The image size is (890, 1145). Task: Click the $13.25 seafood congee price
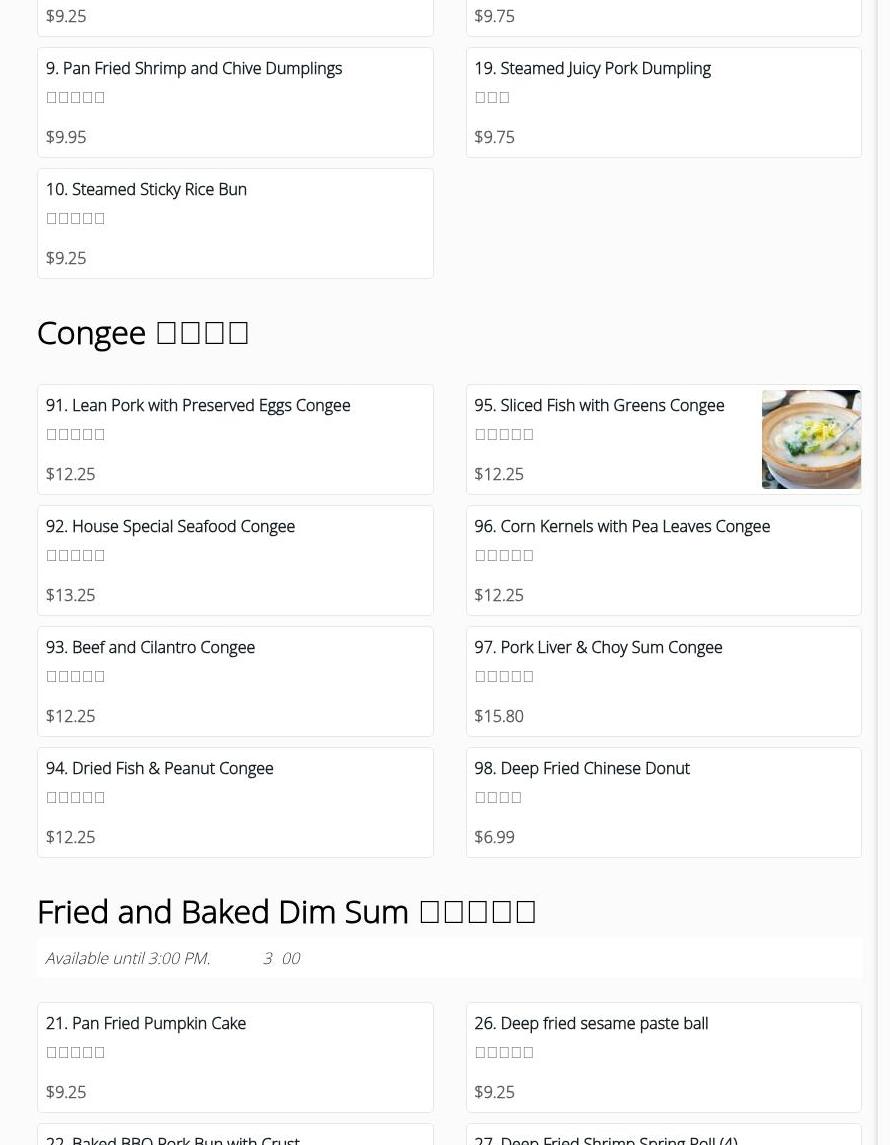[71, 596]
